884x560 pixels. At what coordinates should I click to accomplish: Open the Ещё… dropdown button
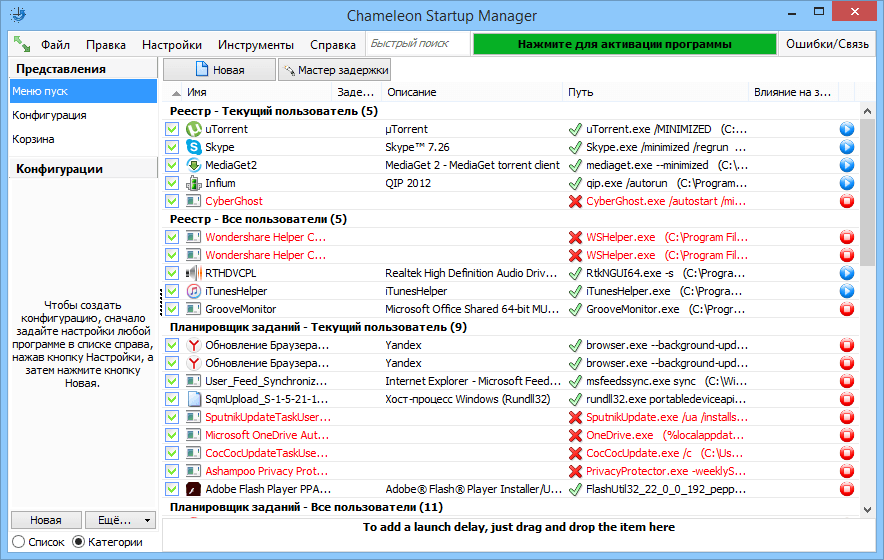121,520
